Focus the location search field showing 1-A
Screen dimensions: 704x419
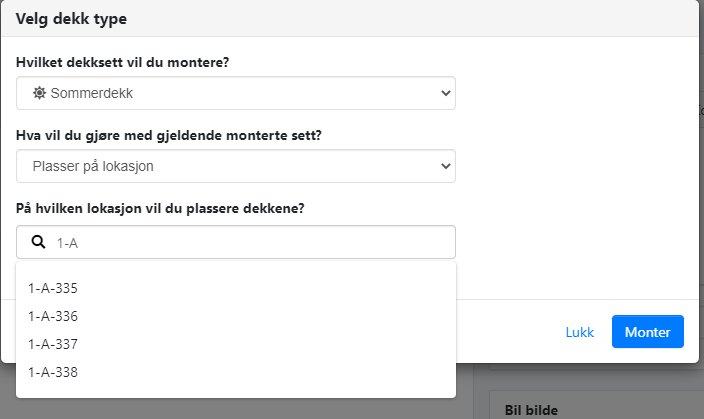(x=250, y=242)
